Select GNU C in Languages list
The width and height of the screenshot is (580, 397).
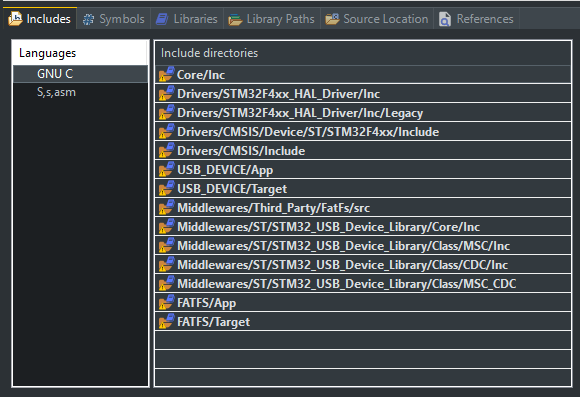point(80,74)
